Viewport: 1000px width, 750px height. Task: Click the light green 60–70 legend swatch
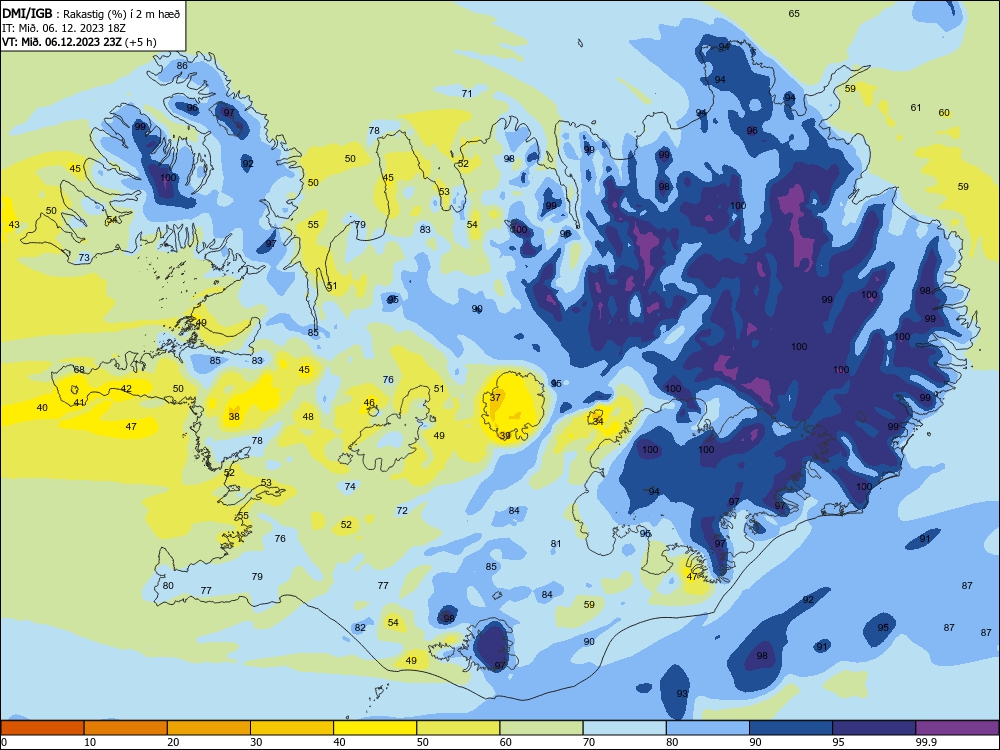[x=541, y=728]
